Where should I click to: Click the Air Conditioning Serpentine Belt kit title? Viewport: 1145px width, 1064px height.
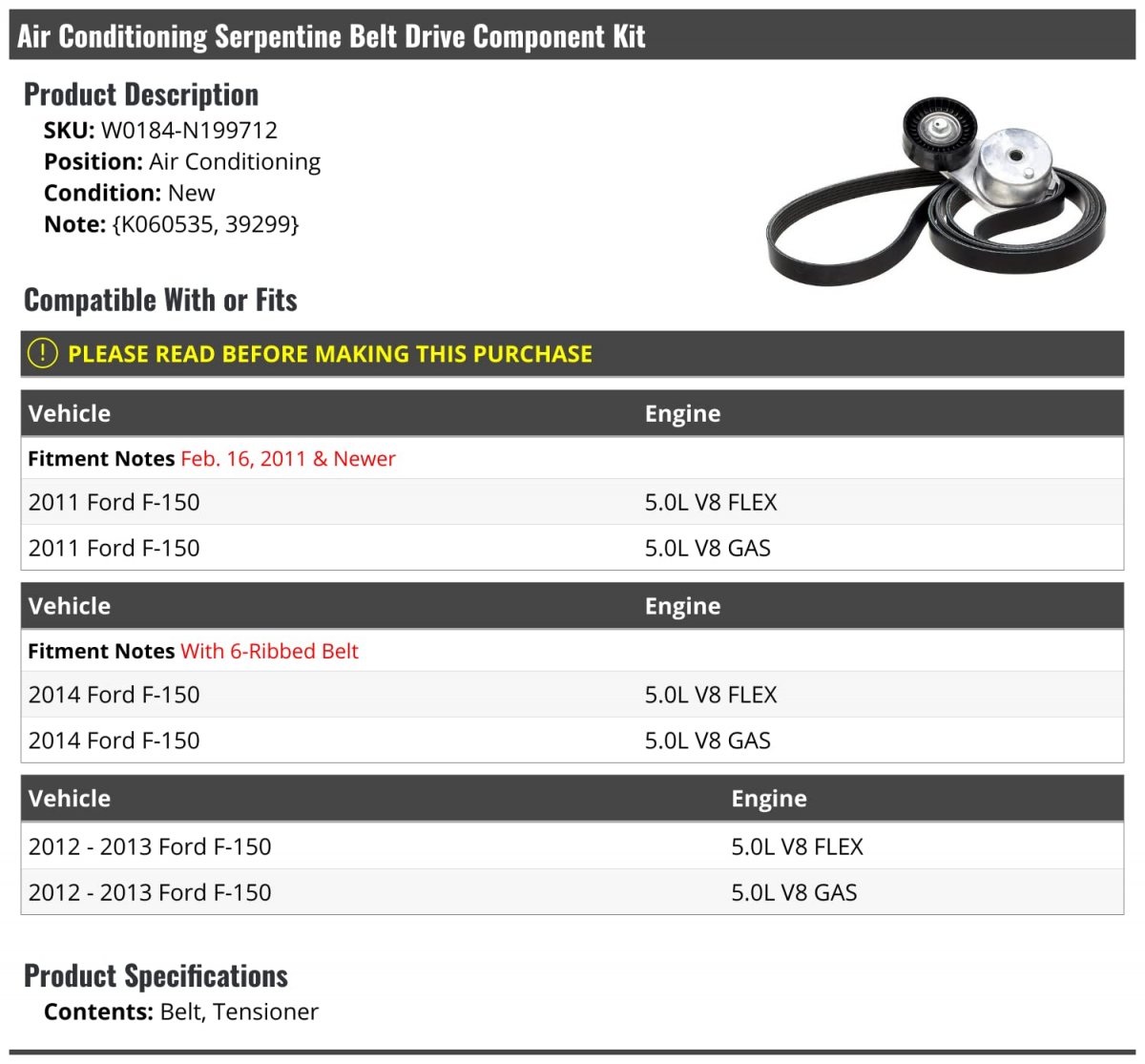click(331, 36)
